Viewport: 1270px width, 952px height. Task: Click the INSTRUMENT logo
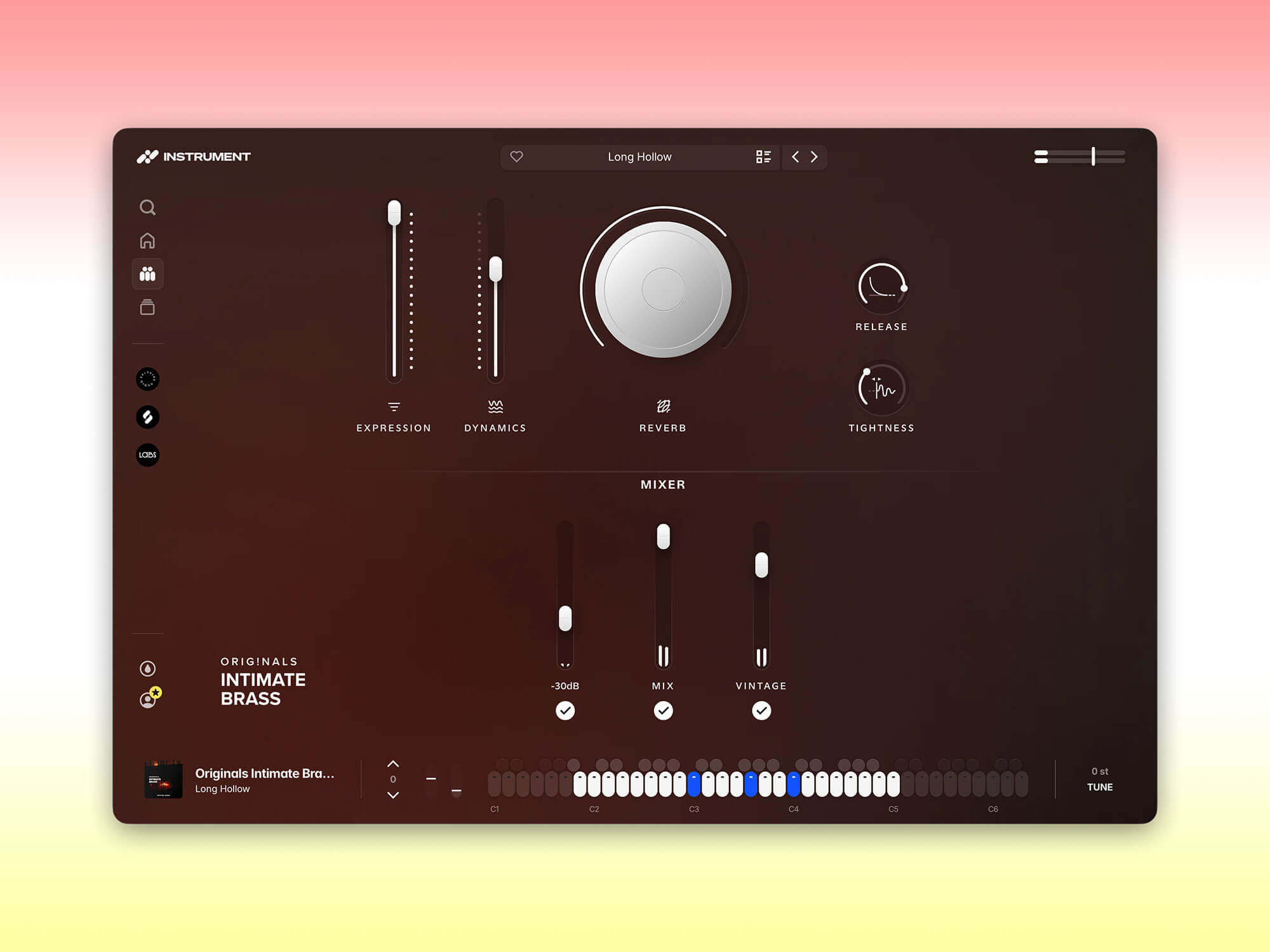(194, 157)
